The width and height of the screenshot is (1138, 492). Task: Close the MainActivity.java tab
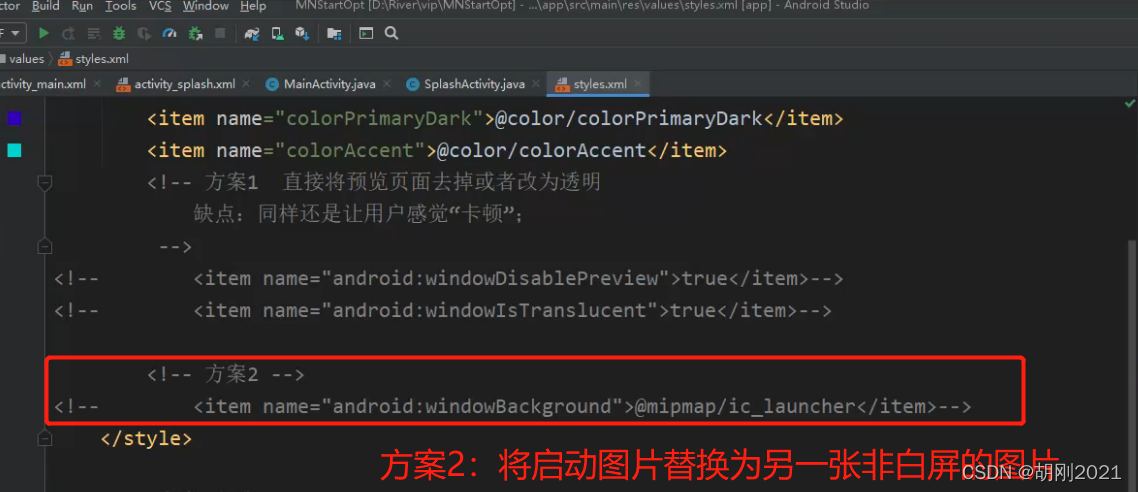tap(387, 84)
